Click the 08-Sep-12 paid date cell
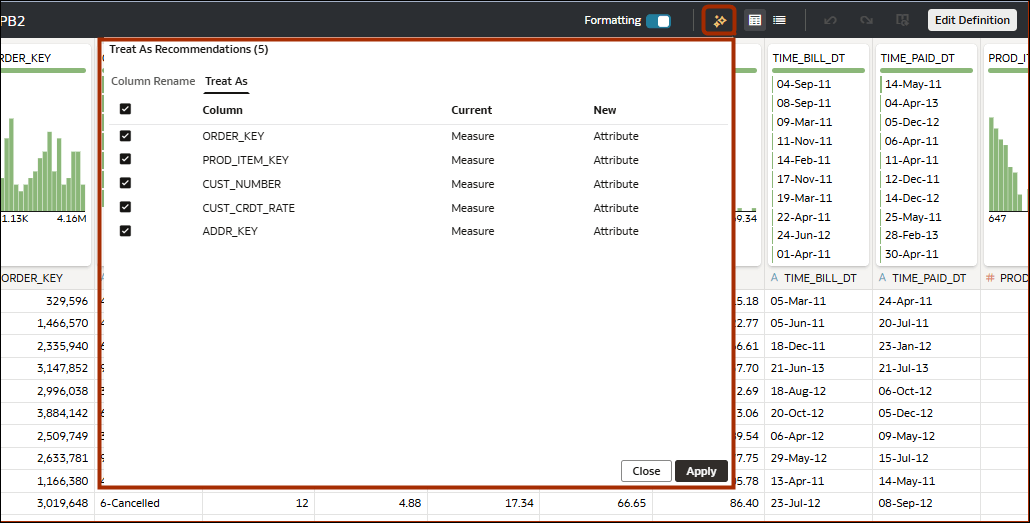The image size is (1030, 523). [x=927, y=503]
